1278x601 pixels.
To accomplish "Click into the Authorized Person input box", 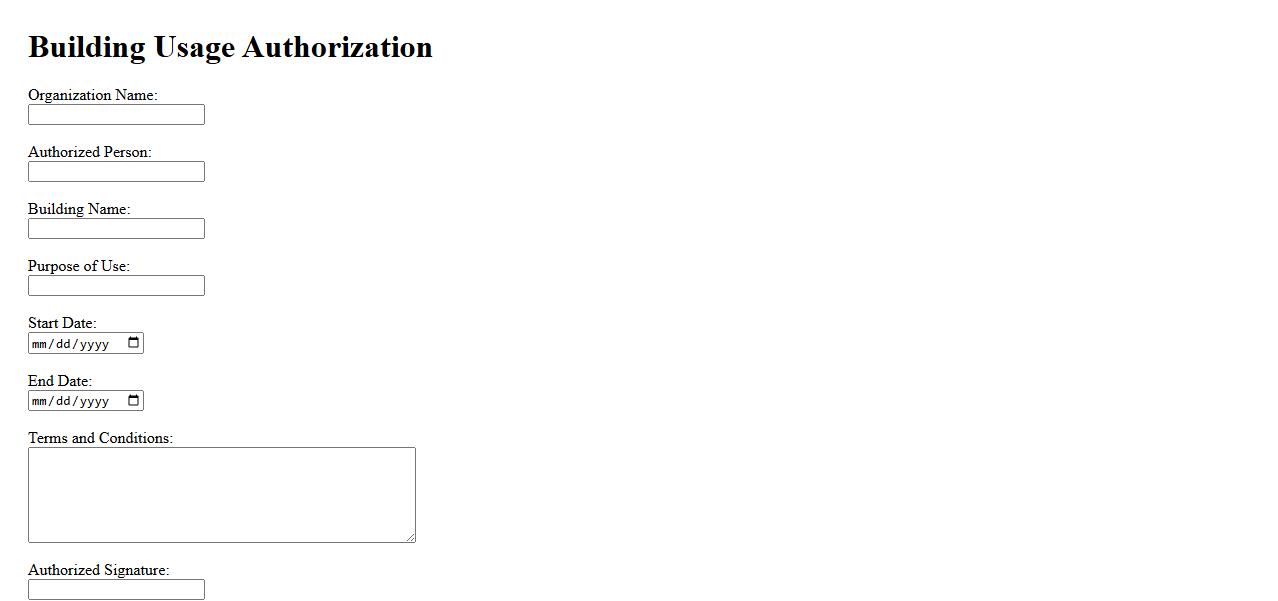I will tap(116, 172).
